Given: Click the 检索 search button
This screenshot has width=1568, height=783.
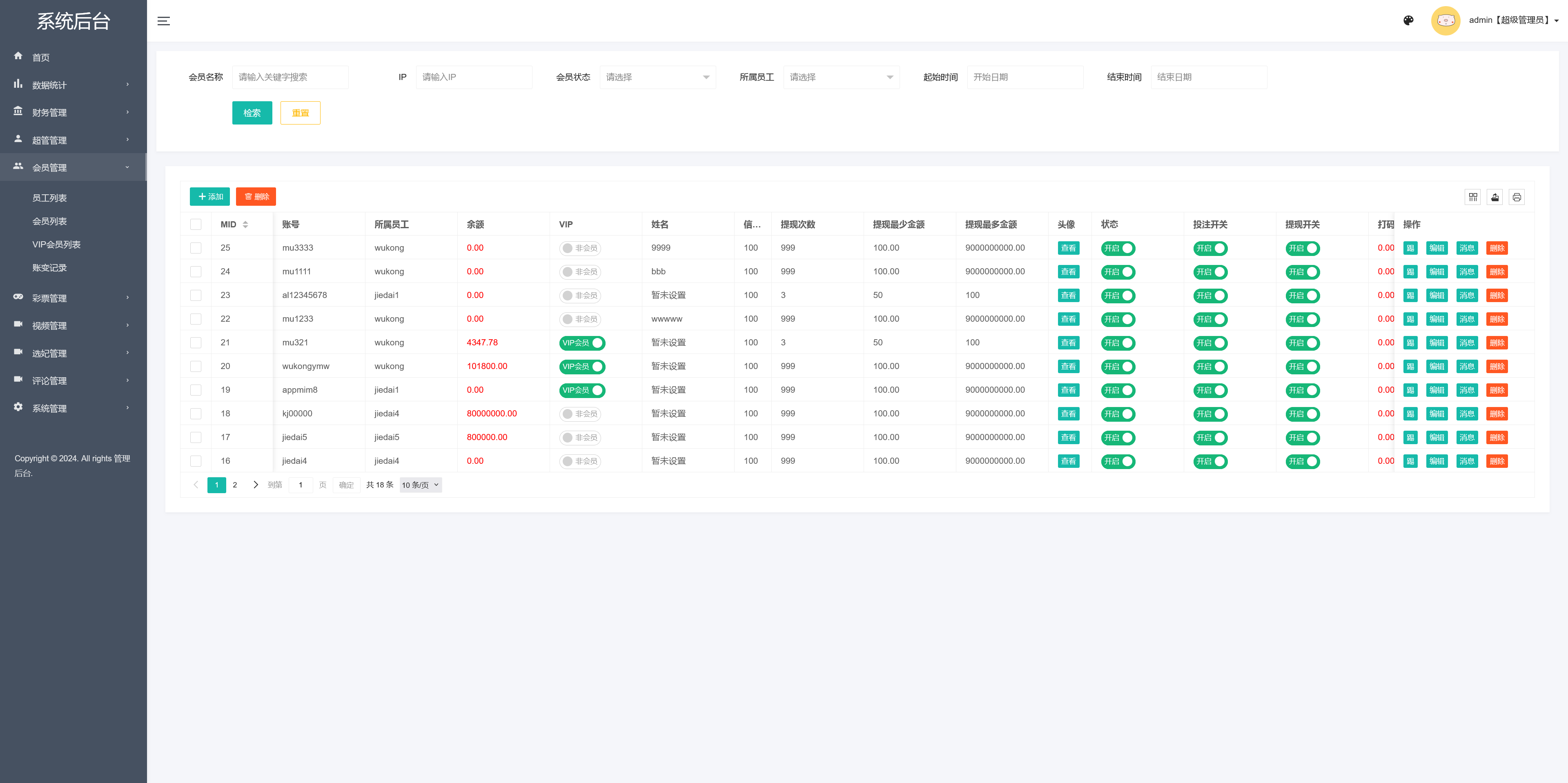Looking at the screenshot, I should pos(252,113).
